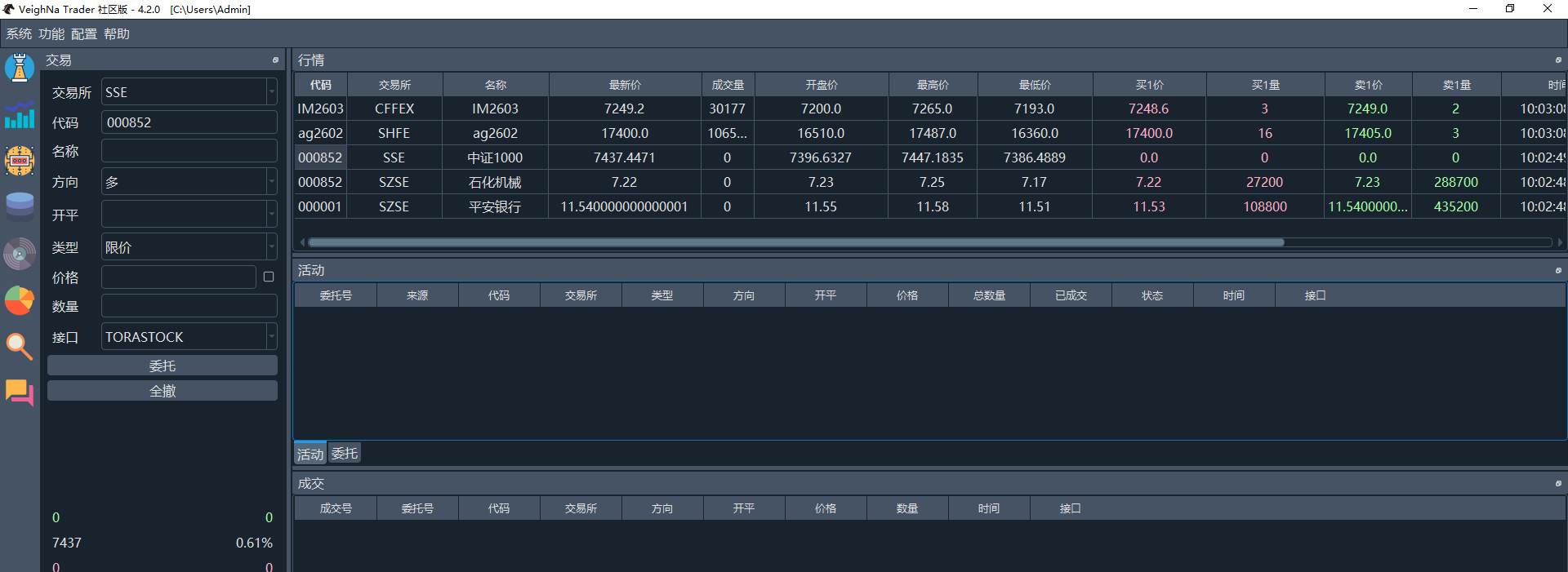Open the circuit board module icon
The height and width of the screenshot is (572, 1568).
point(20,161)
